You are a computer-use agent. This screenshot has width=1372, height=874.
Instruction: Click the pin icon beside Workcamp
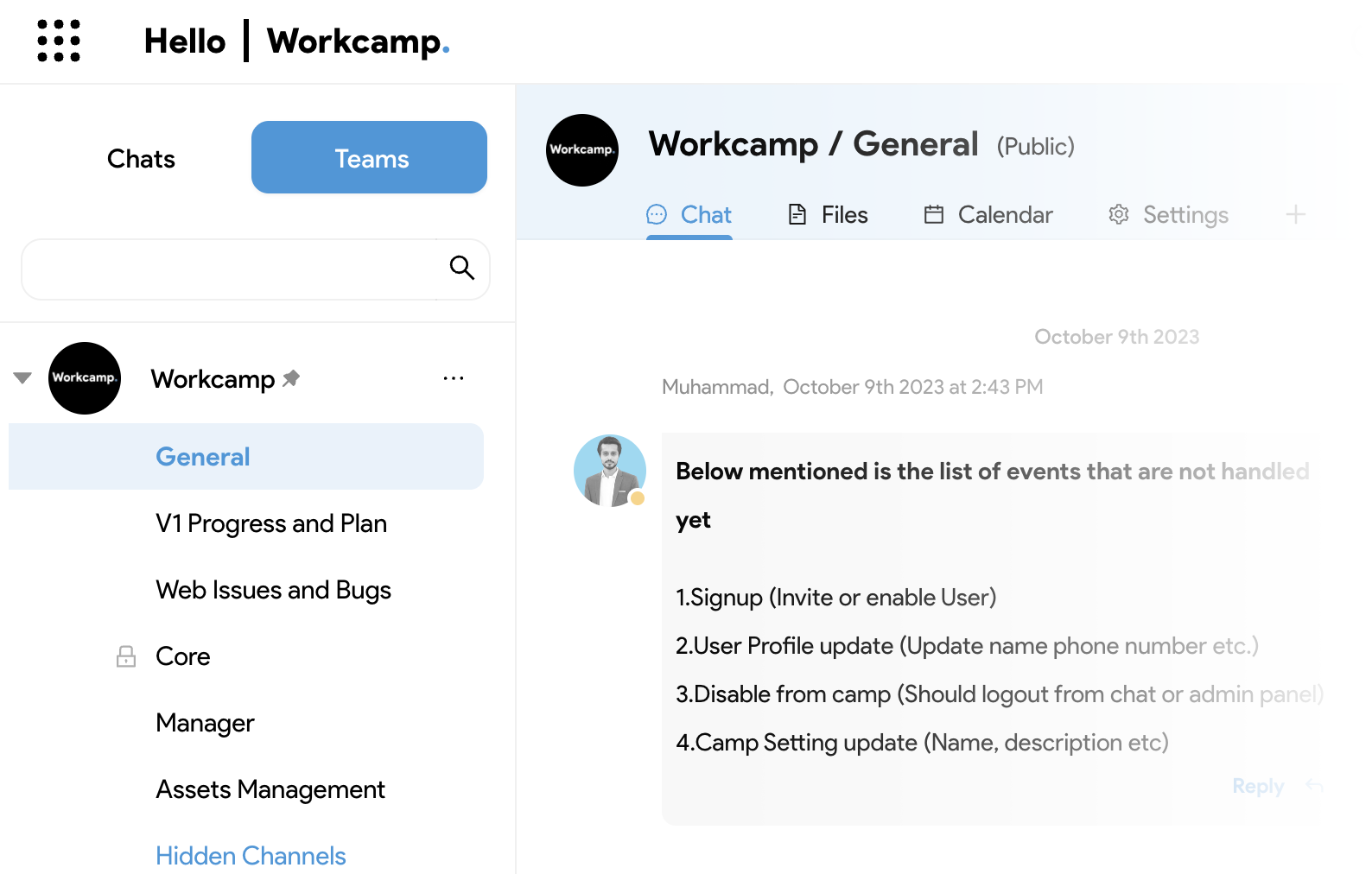tap(291, 377)
